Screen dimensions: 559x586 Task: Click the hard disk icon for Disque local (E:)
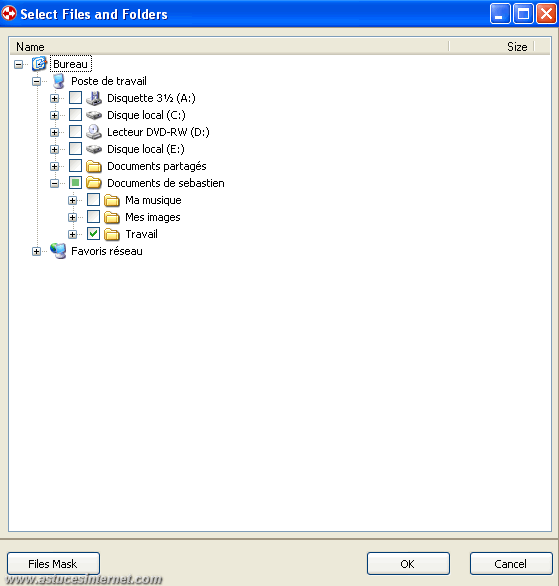[x=94, y=149]
